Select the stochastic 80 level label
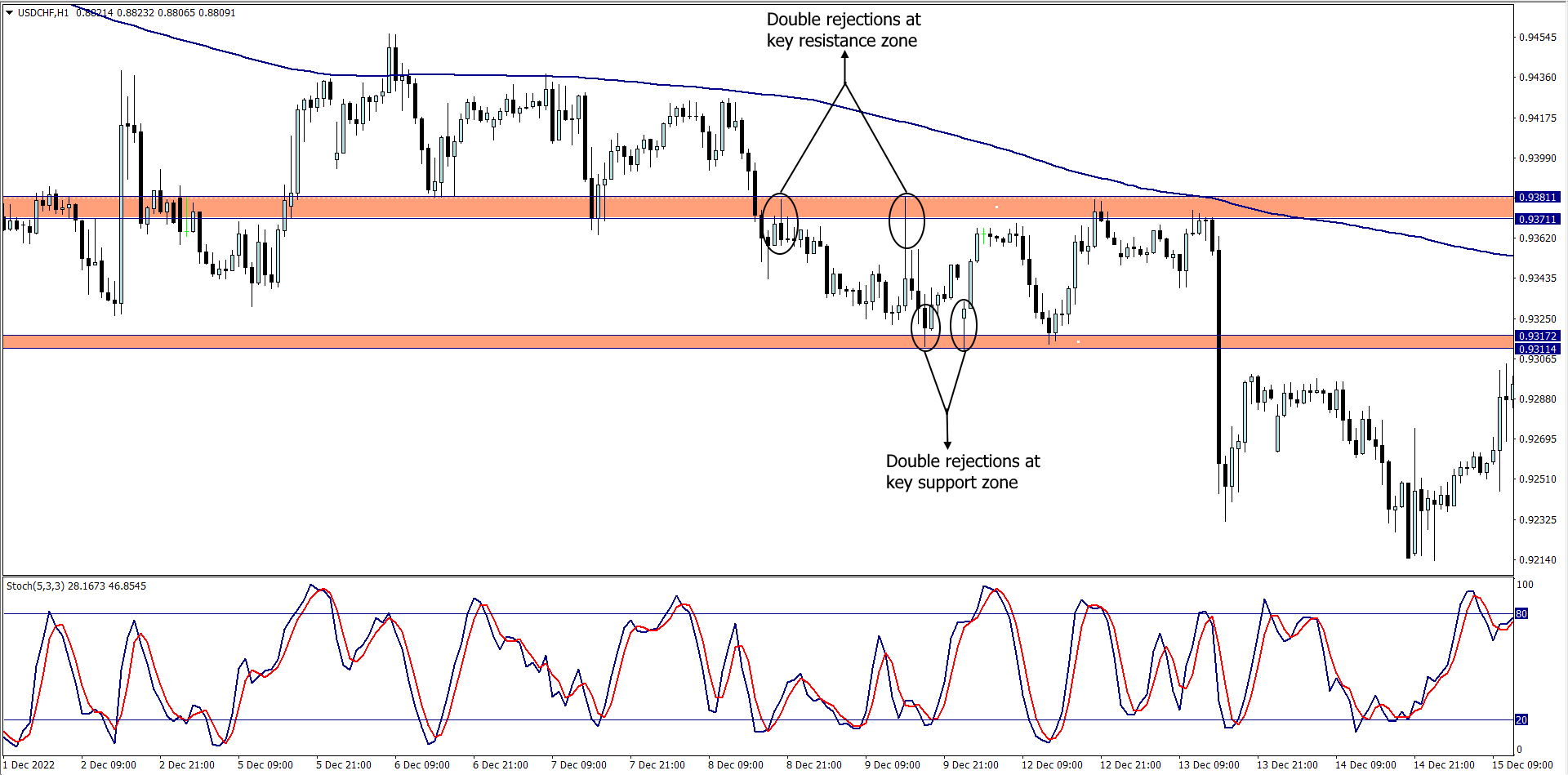Screen dimensions: 1568x775 [1521, 614]
